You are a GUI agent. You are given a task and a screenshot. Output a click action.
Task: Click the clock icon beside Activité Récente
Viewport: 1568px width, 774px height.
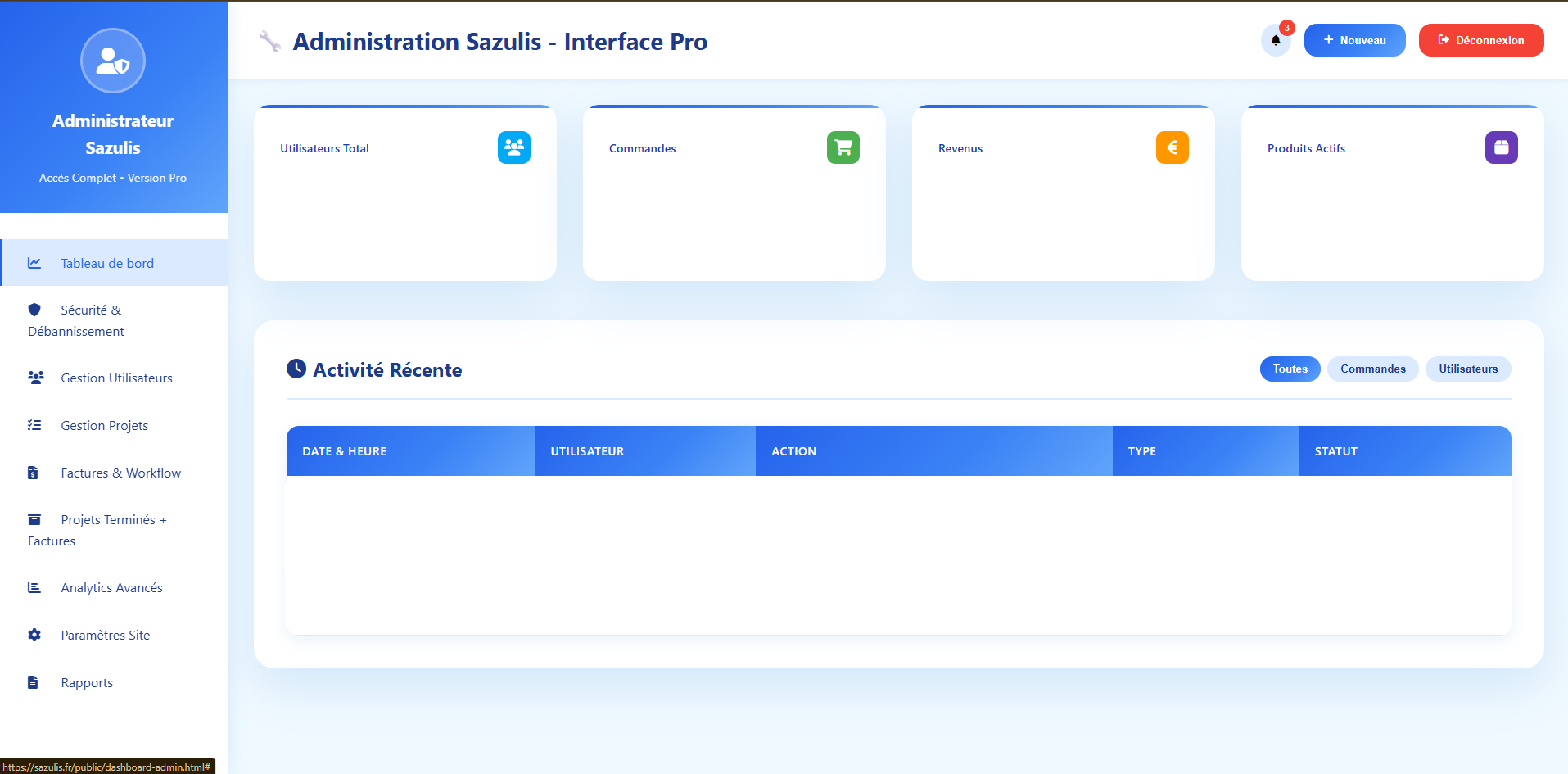click(x=296, y=369)
